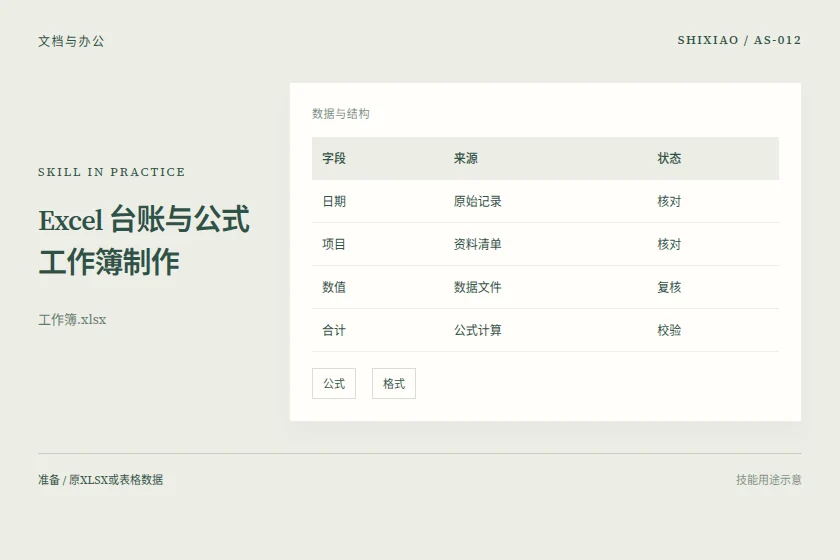
Task: Click the 工作簿.xlsx file name
Action: tap(72, 320)
